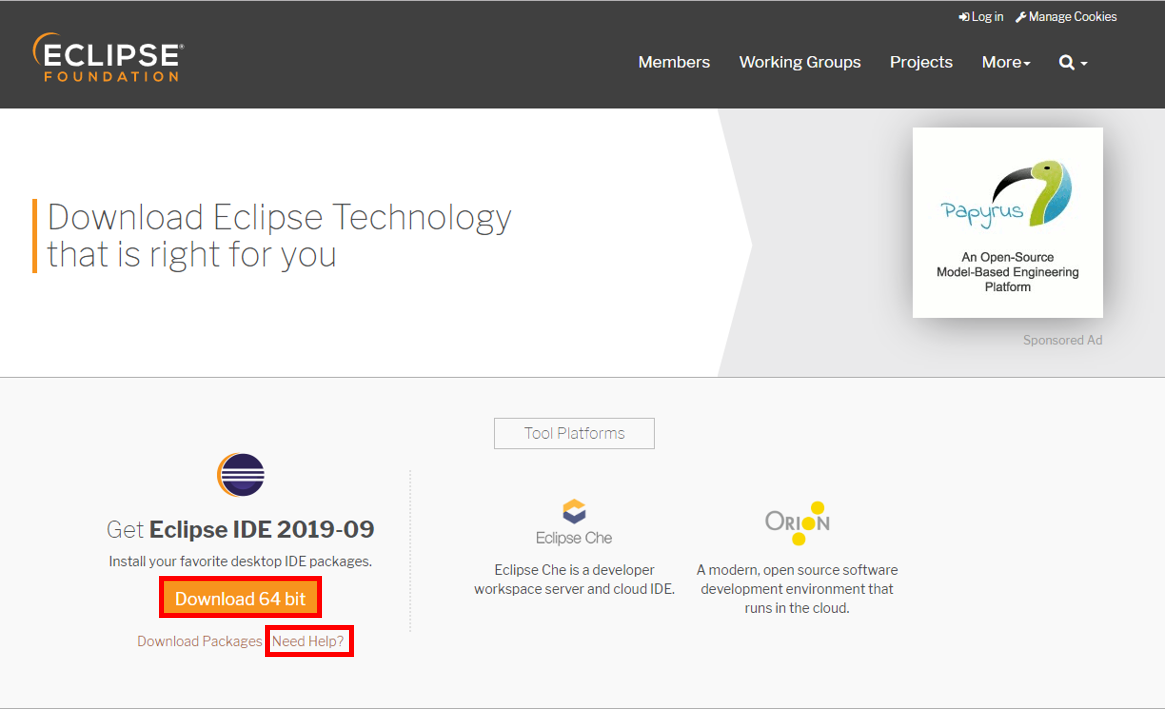Click 'Eclipse Che is a developer' description

click(x=574, y=579)
